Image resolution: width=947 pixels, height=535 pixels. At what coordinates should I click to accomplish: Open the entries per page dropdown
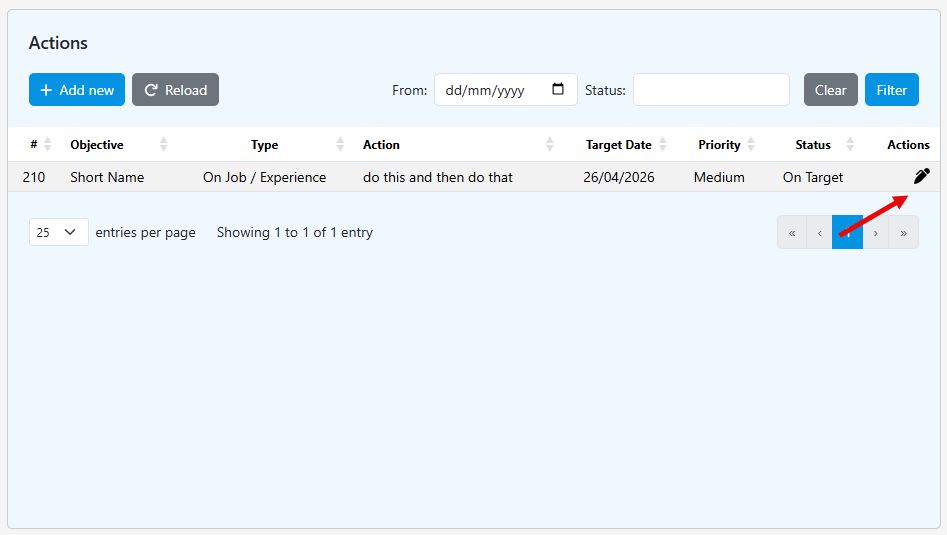click(x=59, y=232)
